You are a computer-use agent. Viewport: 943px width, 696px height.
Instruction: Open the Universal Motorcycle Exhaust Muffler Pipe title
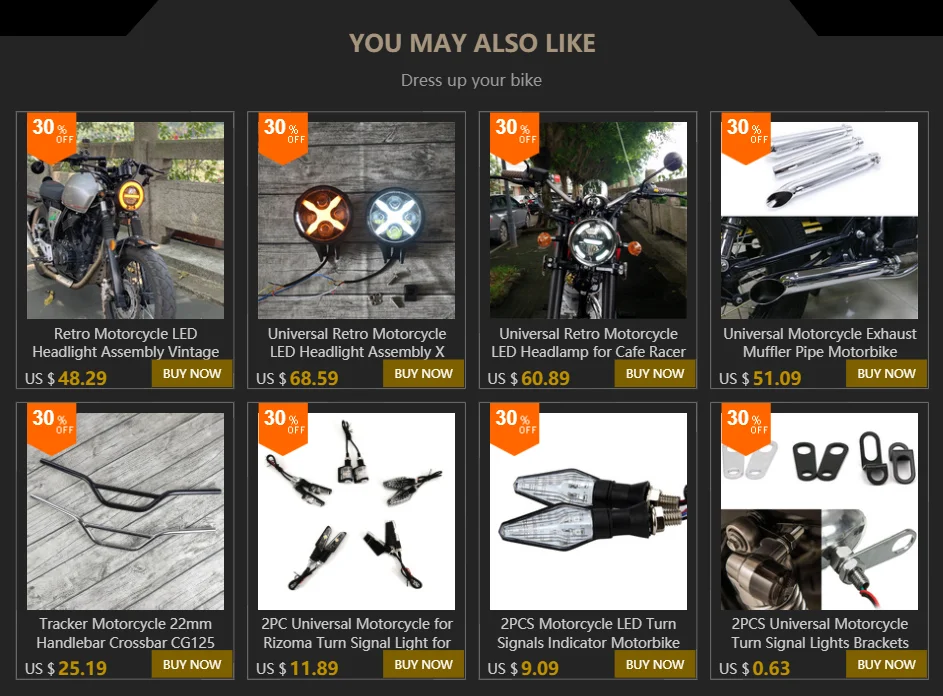pyautogui.click(x=820, y=343)
